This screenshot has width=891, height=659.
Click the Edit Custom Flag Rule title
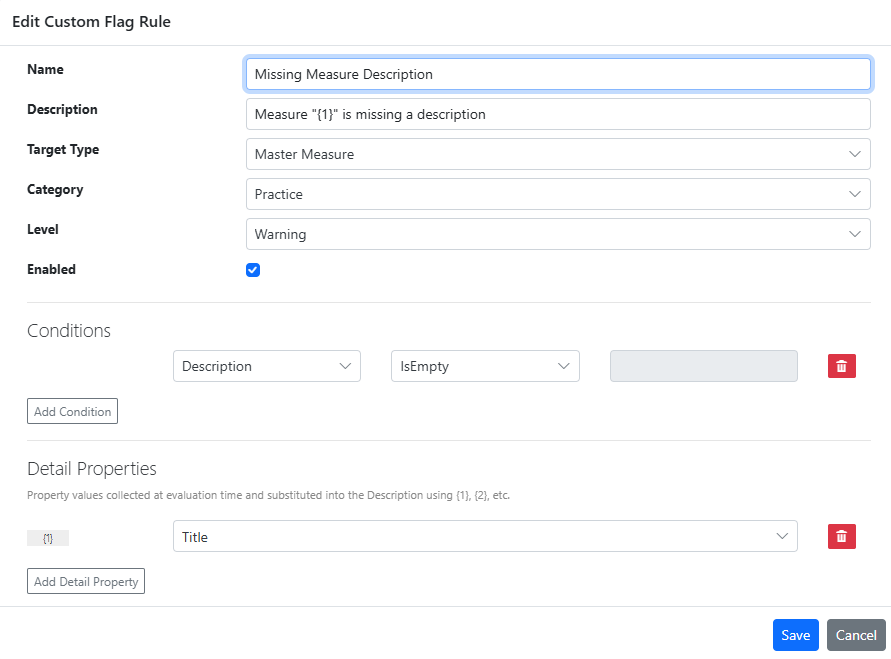click(x=91, y=22)
